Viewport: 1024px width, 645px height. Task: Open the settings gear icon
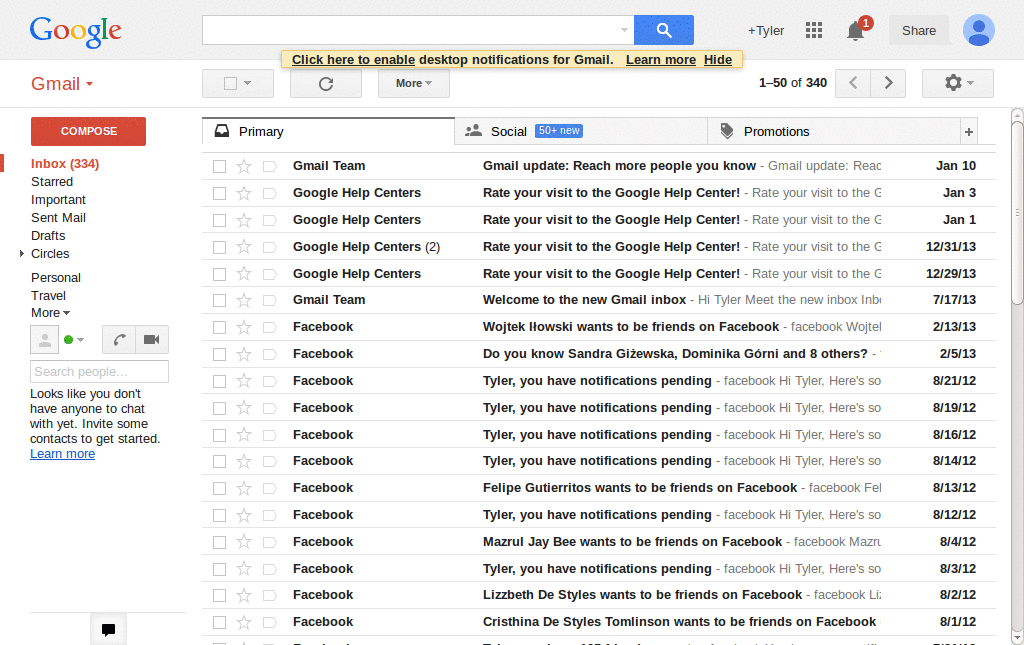point(951,83)
